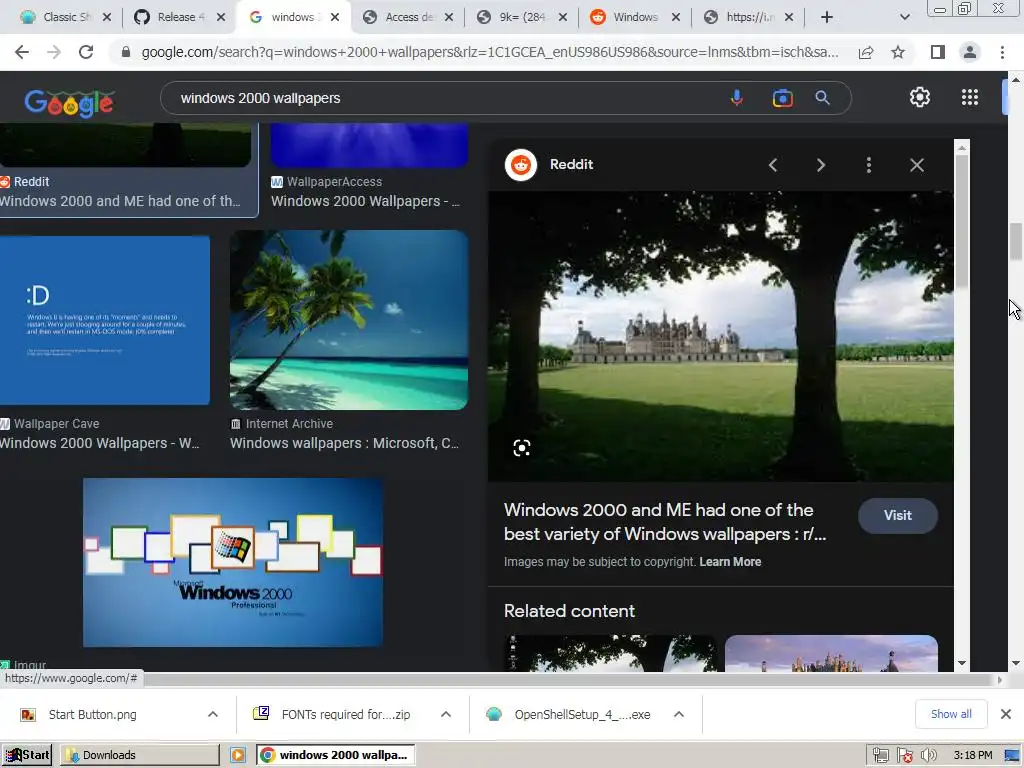This screenshot has height=768, width=1024.
Task: Reload the current page
Action: point(86,52)
